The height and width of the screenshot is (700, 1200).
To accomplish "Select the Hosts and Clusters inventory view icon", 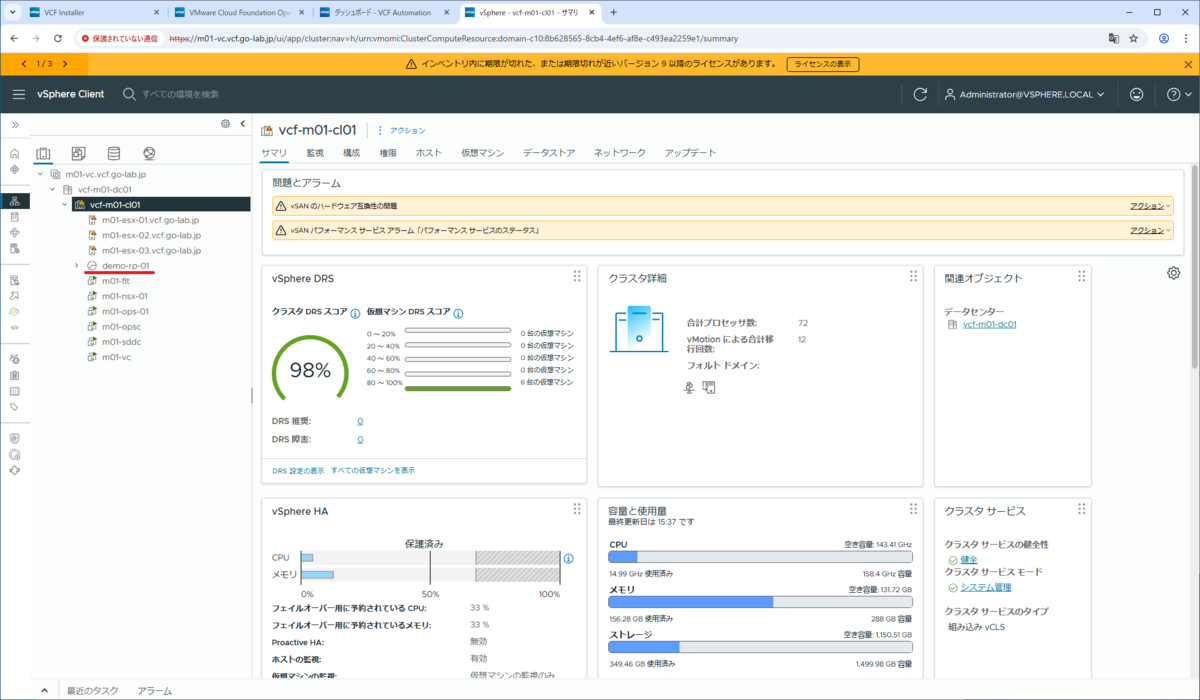I will coord(43,154).
